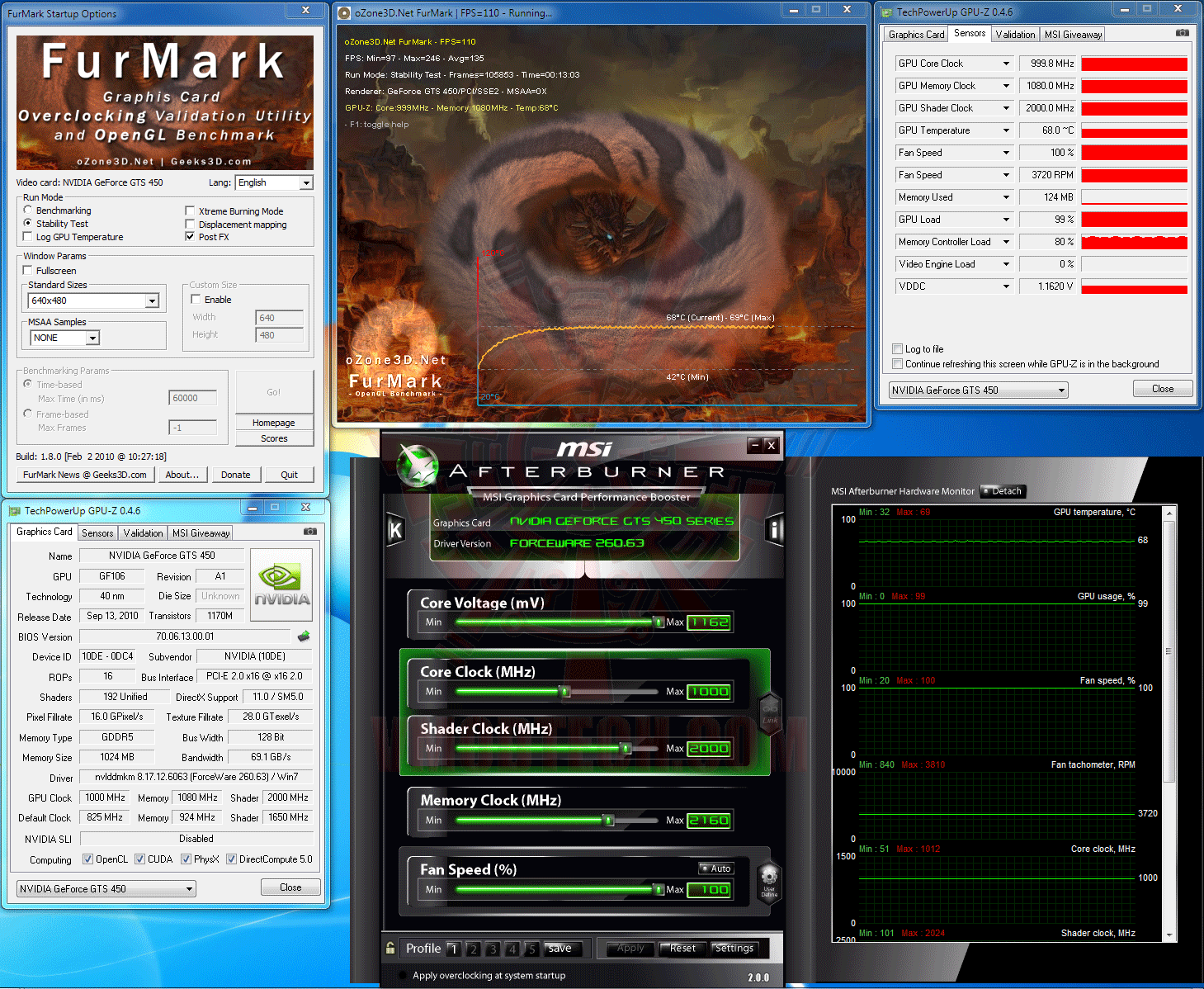Viewport: 1204px width, 989px height.
Task: Toggle the core/shader clock link icon
Action: (x=770, y=712)
